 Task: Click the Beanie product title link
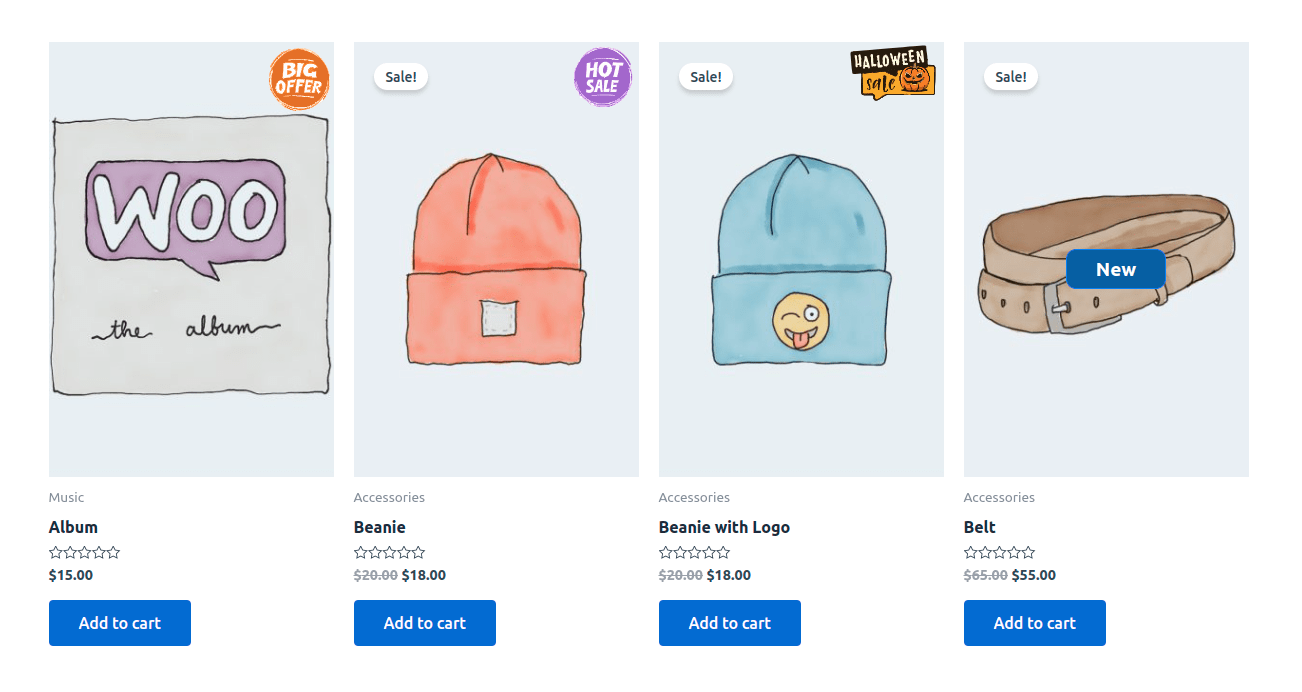tap(379, 527)
